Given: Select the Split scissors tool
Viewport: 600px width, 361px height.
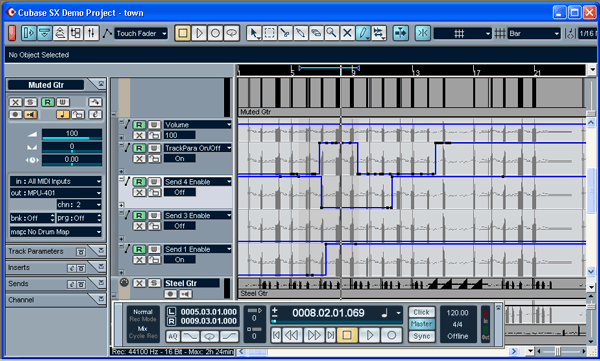Looking at the screenshot, I should tap(285, 33).
